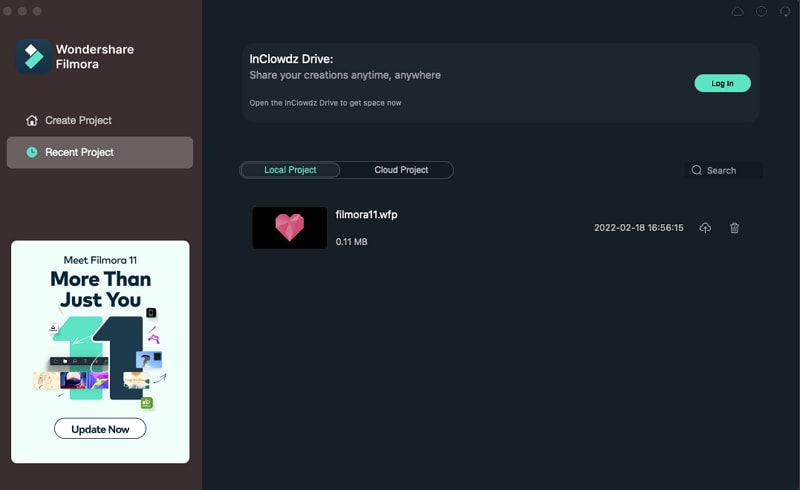Open the filmora11.wfp heart thumbnail
This screenshot has height=490, width=800.
(289, 228)
